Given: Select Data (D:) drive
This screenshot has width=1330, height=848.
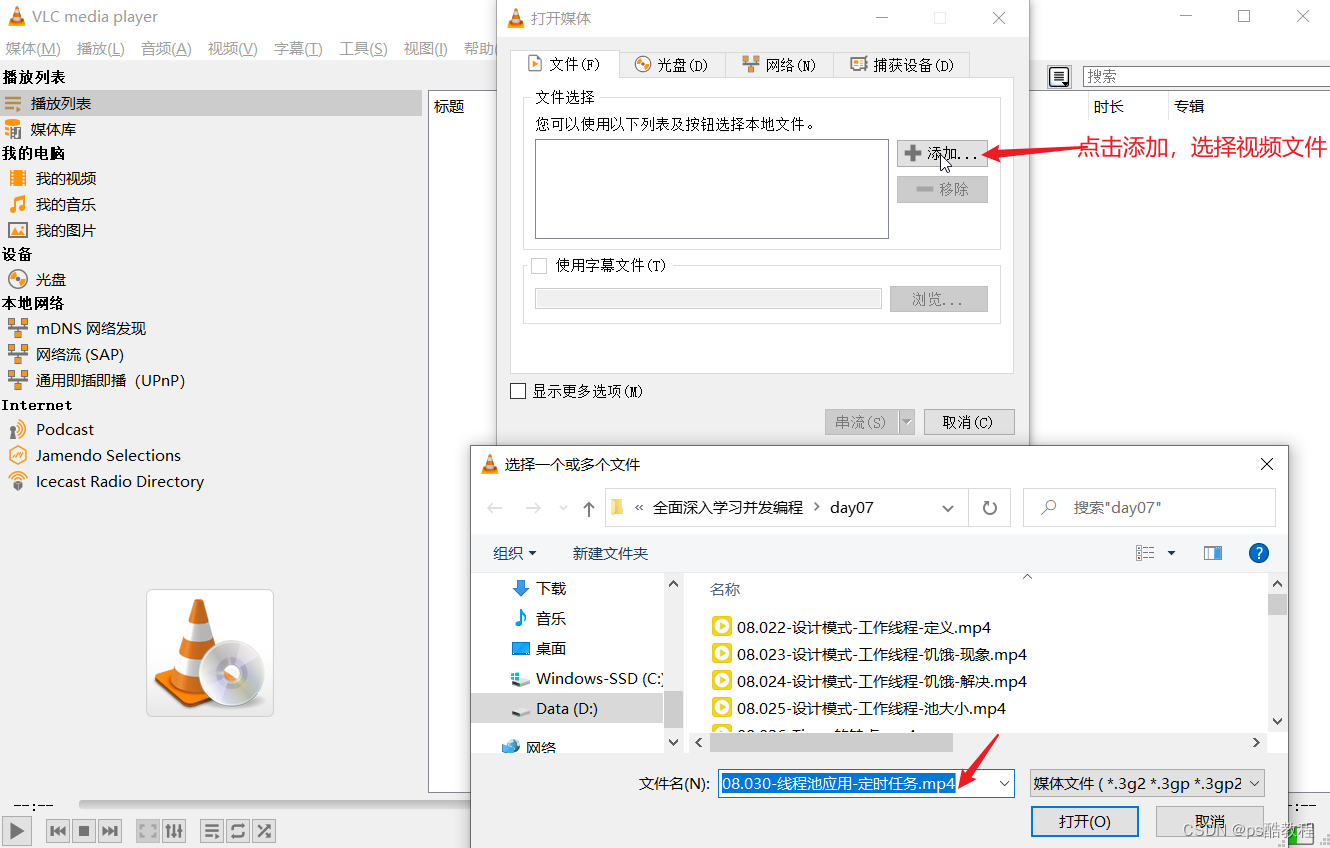Looking at the screenshot, I should (x=567, y=708).
